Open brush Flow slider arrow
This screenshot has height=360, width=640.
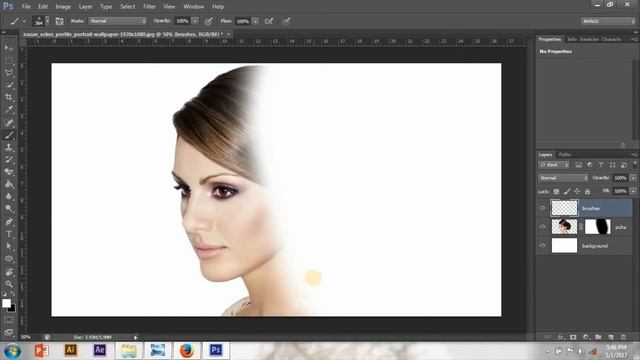[x=256, y=21]
